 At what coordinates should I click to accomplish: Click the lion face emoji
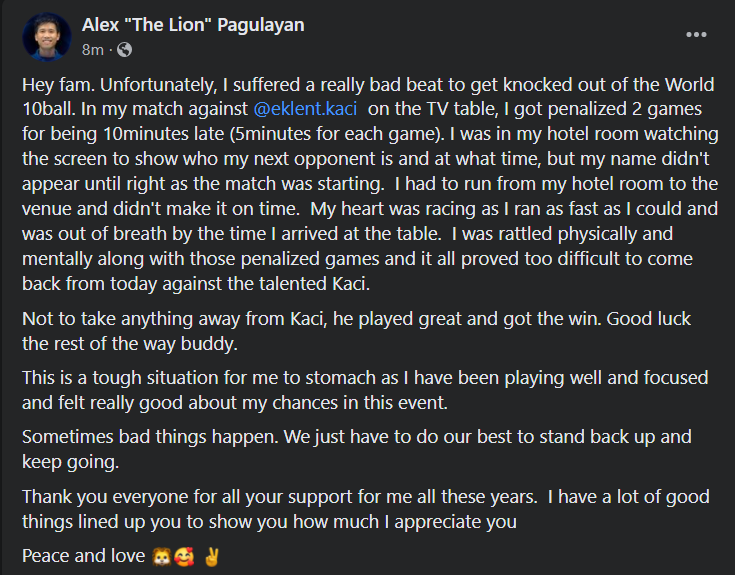[x=161, y=557]
